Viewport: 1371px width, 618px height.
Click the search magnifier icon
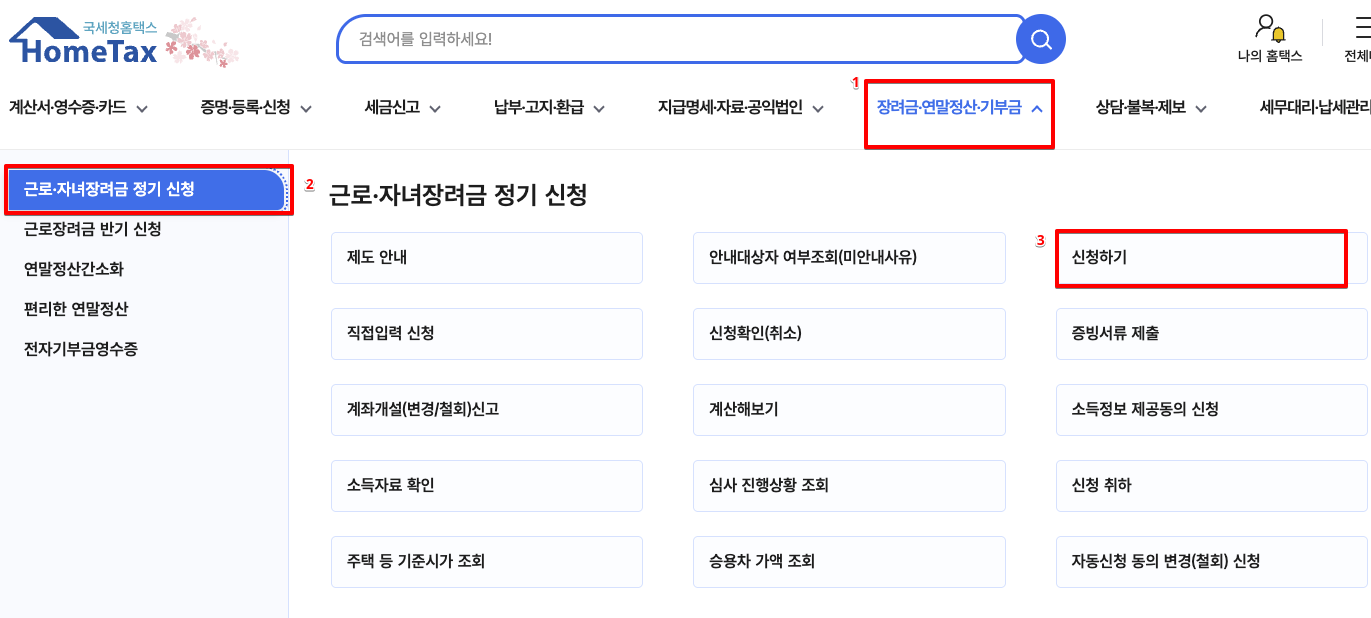pyautogui.click(x=1039, y=39)
